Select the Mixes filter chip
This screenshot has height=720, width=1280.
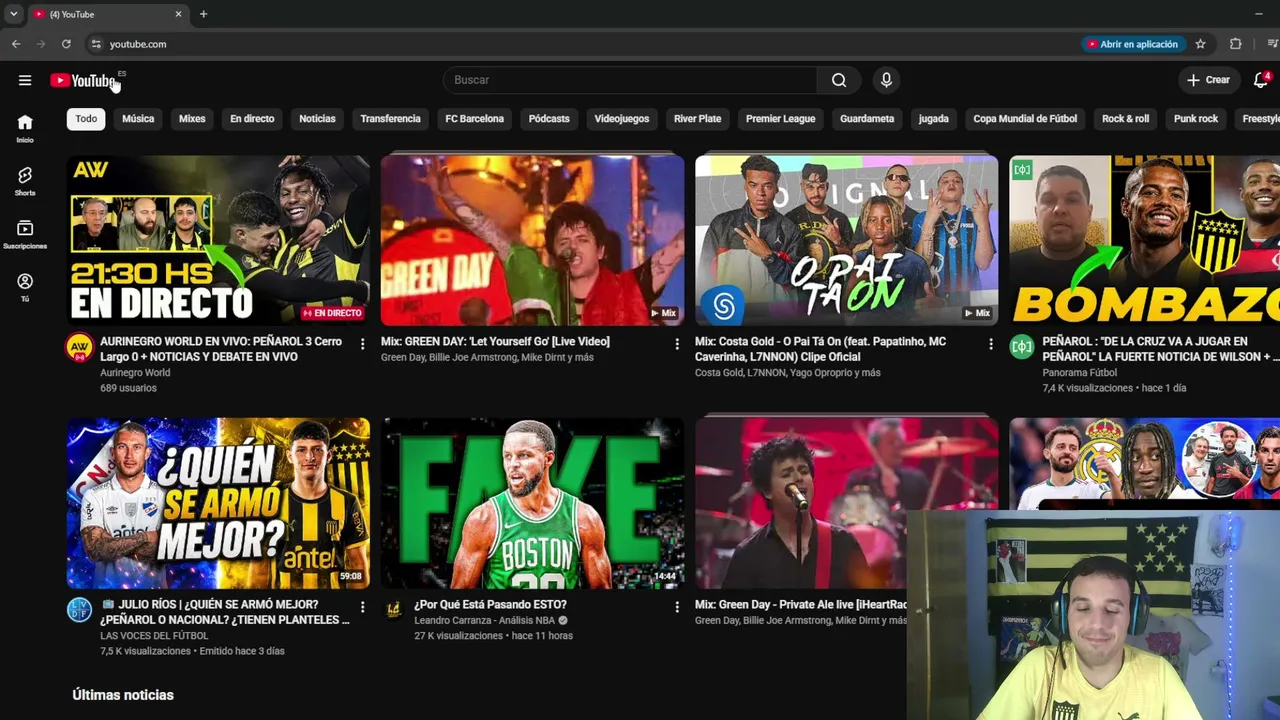[x=192, y=119]
